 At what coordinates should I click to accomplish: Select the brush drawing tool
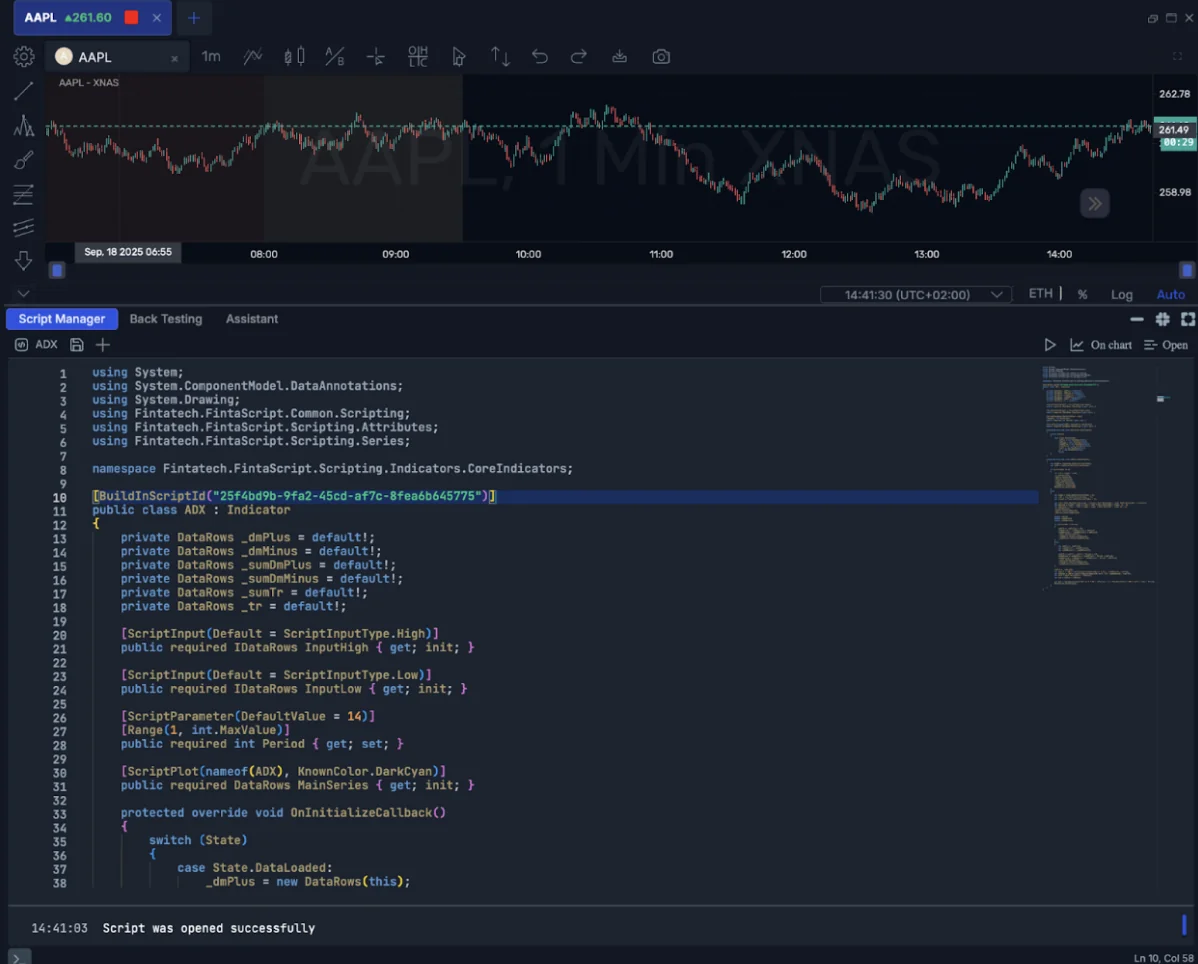click(23, 160)
